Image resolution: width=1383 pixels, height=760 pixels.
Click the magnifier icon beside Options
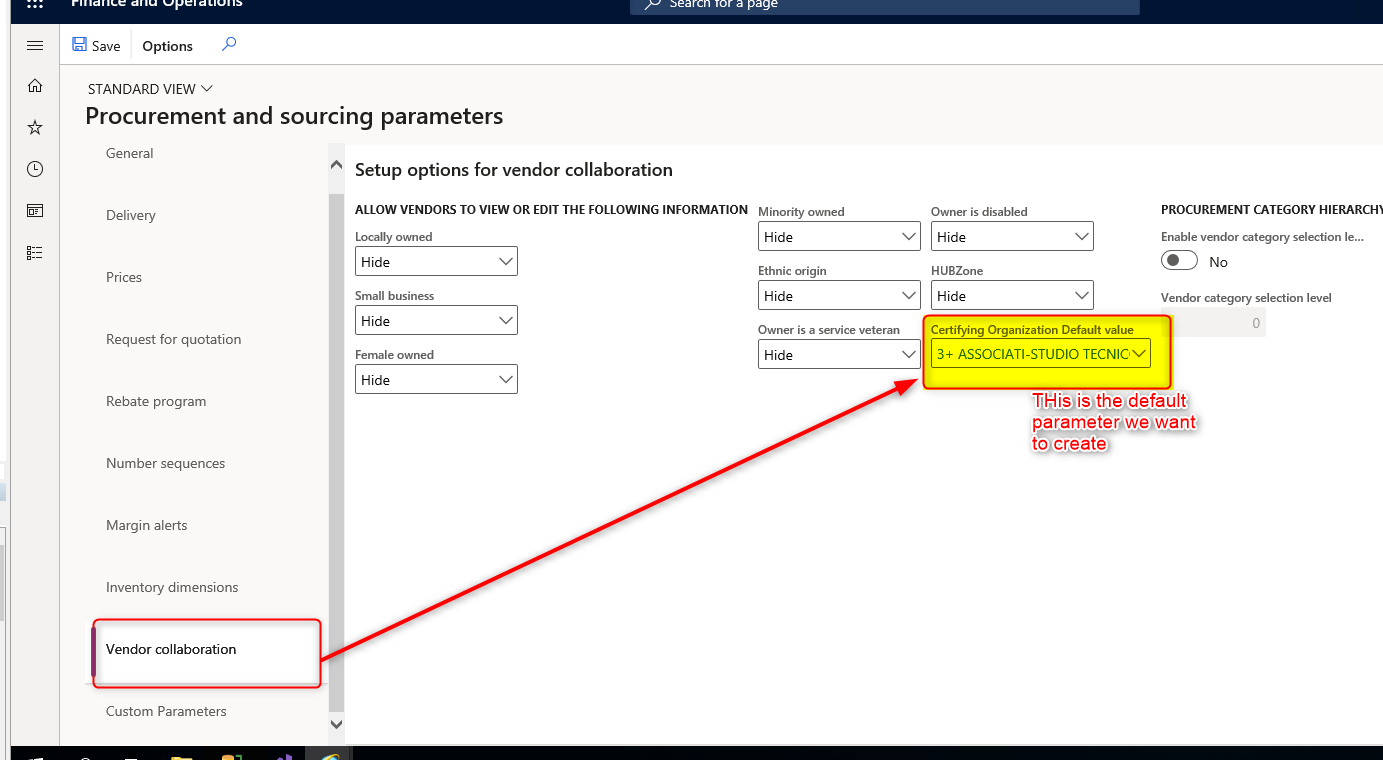tap(228, 45)
